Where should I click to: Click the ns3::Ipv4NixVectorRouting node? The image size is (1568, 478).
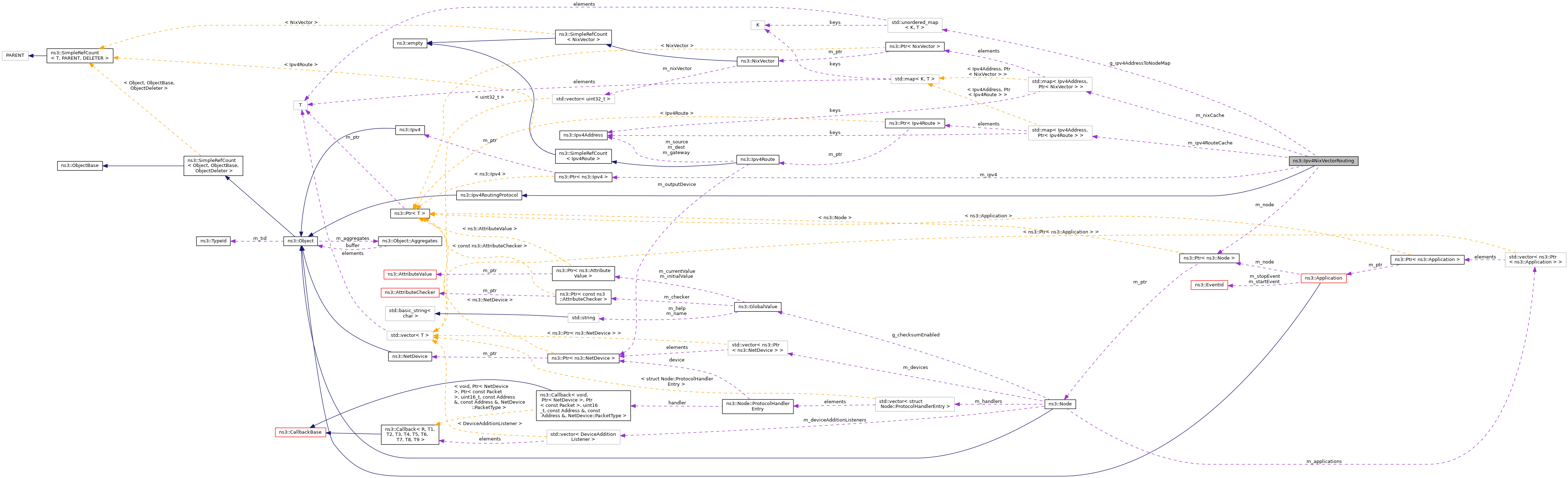(1323, 161)
